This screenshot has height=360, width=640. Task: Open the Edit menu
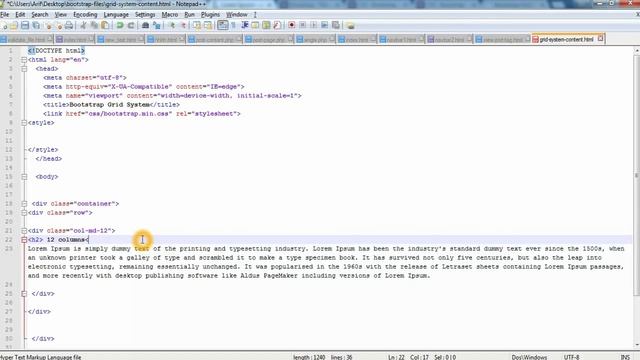click(20, 15)
